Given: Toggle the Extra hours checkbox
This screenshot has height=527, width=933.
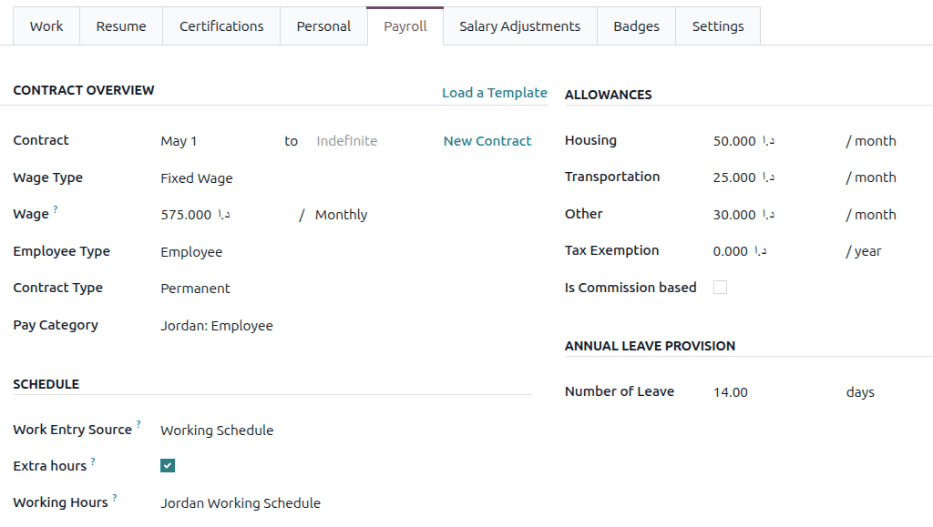Looking at the screenshot, I should pyautogui.click(x=168, y=466).
